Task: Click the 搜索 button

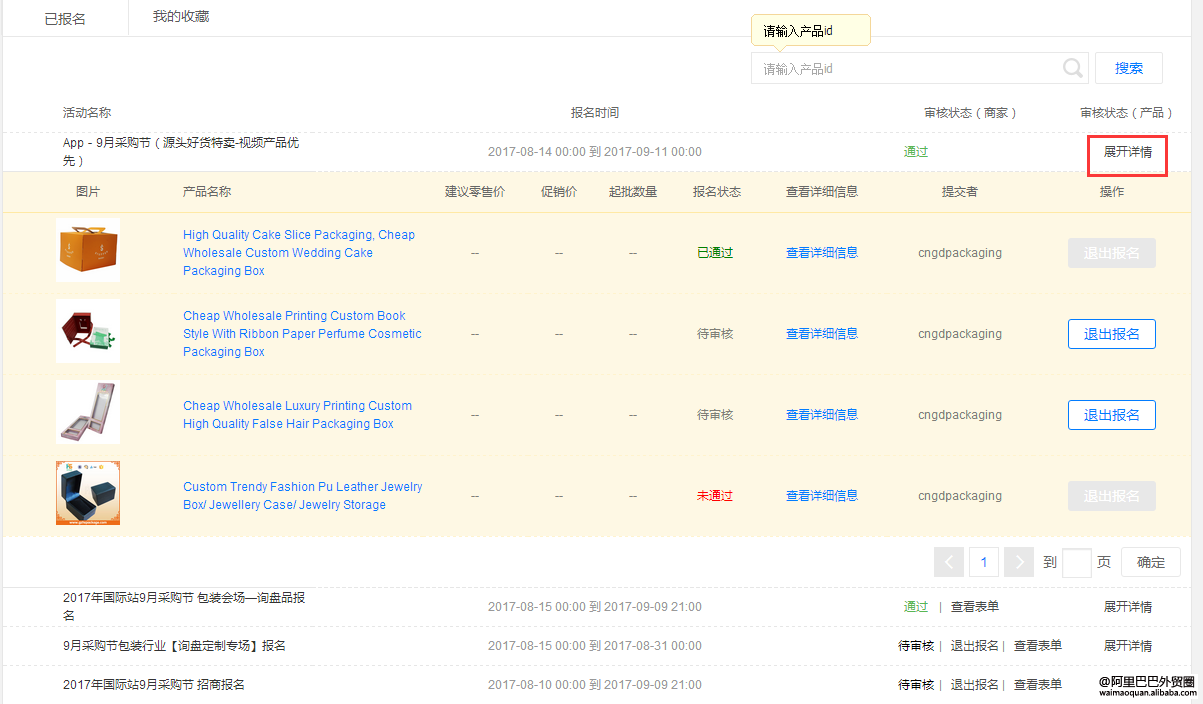Action: click(1128, 68)
